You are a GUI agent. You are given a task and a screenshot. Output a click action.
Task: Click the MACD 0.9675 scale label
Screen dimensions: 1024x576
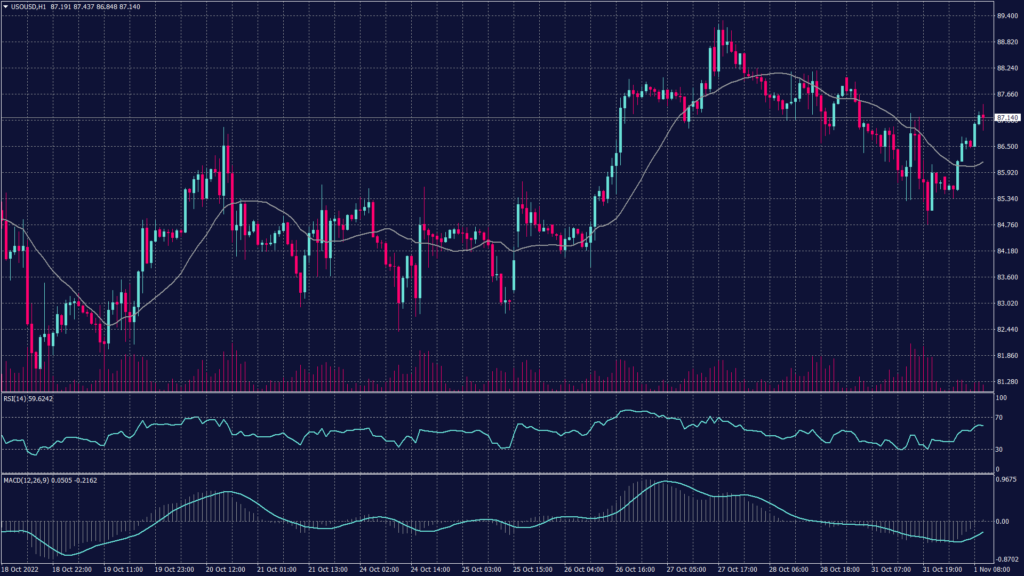pyautogui.click(x=1004, y=480)
